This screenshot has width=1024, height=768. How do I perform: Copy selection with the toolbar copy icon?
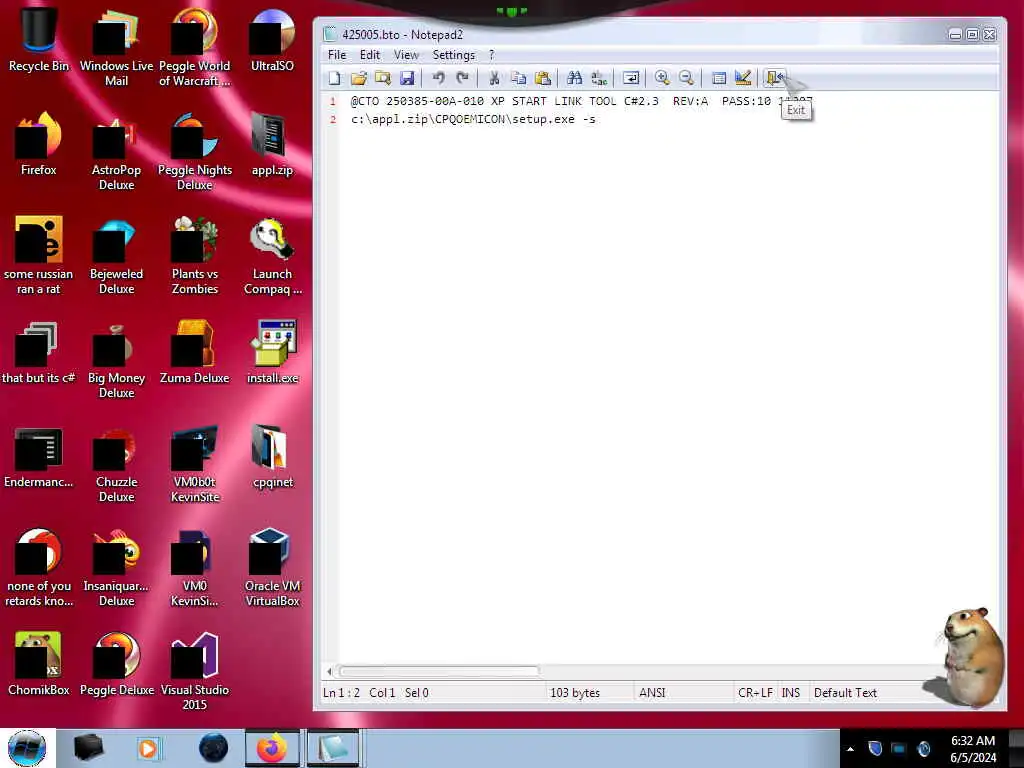519,78
